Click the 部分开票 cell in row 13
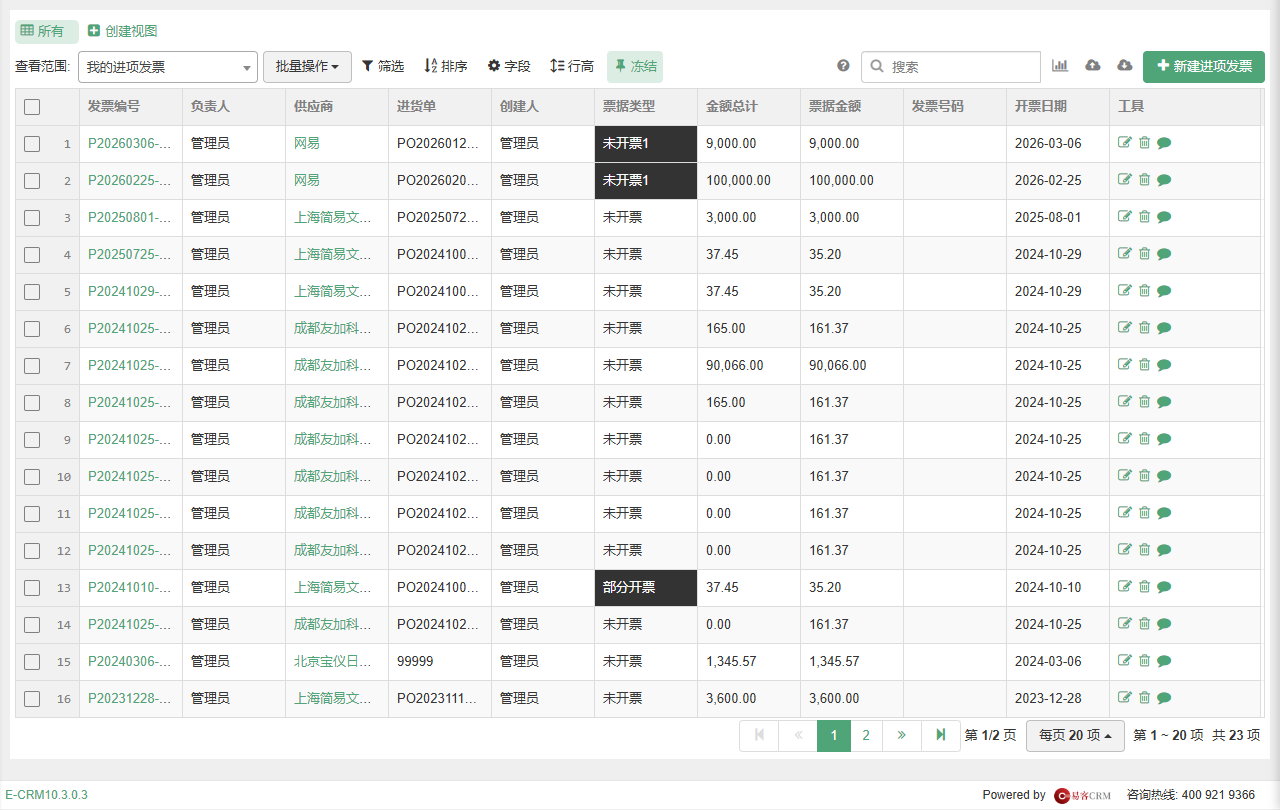Viewport: 1280px width, 810px height. point(646,588)
